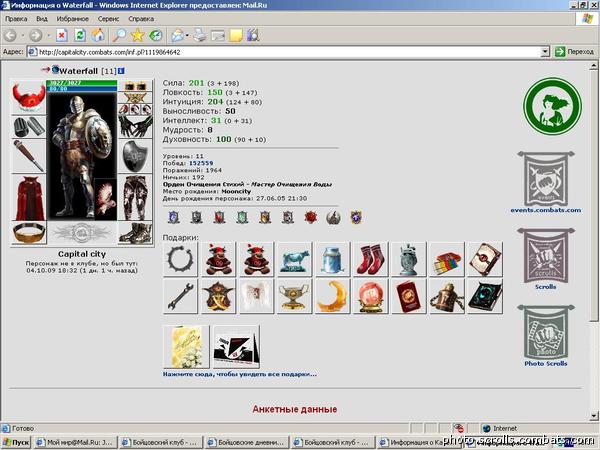Open the events.combats.com link
This screenshot has height=450, width=600.
pos(545,210)
